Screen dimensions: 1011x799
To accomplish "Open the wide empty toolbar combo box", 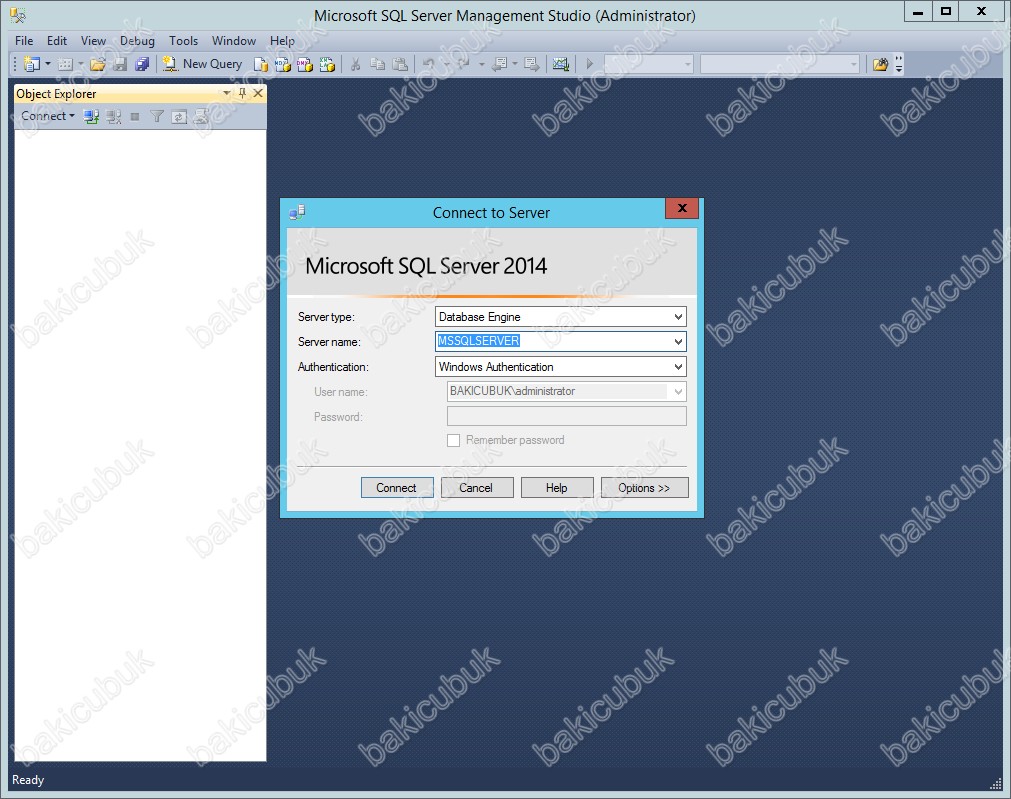I will [x=780, y=64].
